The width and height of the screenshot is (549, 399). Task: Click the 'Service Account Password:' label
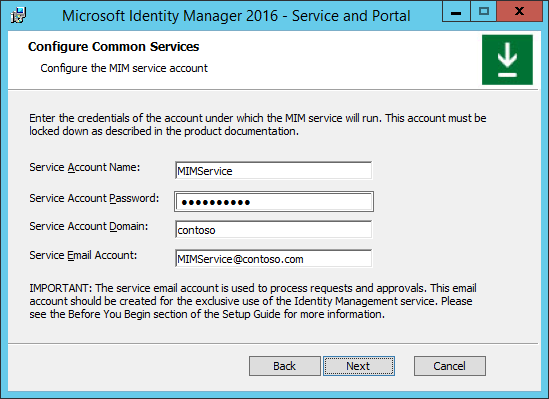tap(94, 198)
